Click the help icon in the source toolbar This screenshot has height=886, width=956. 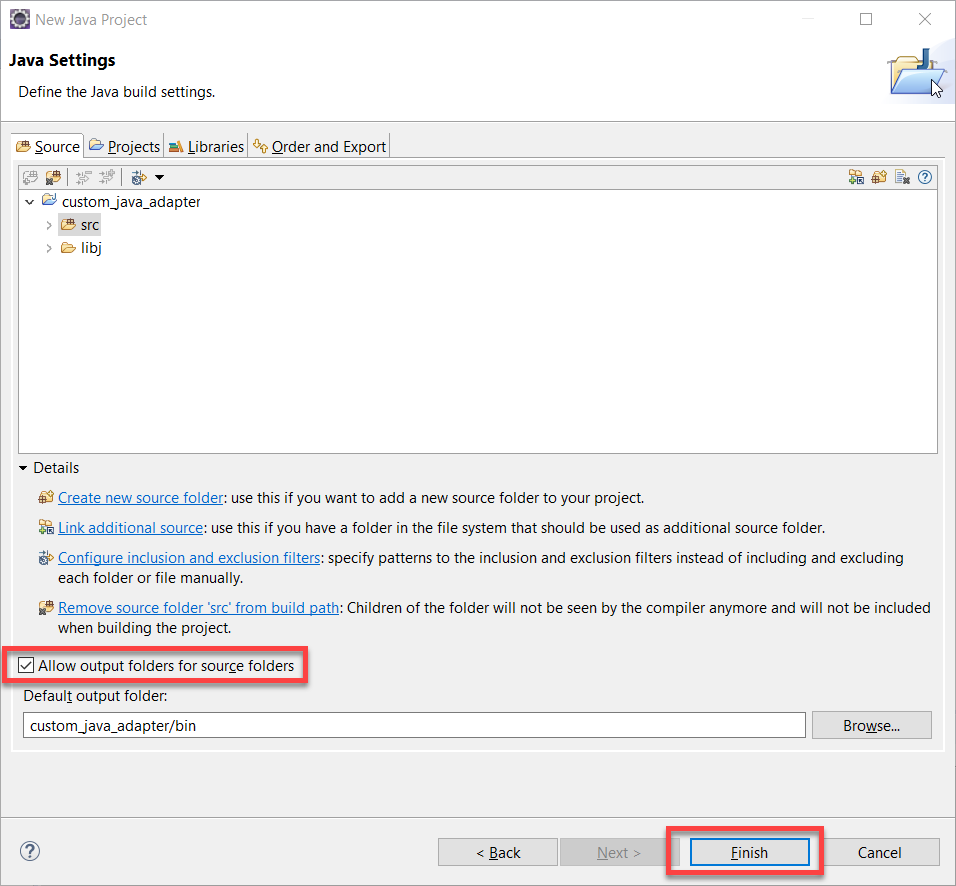coord(925,177)
